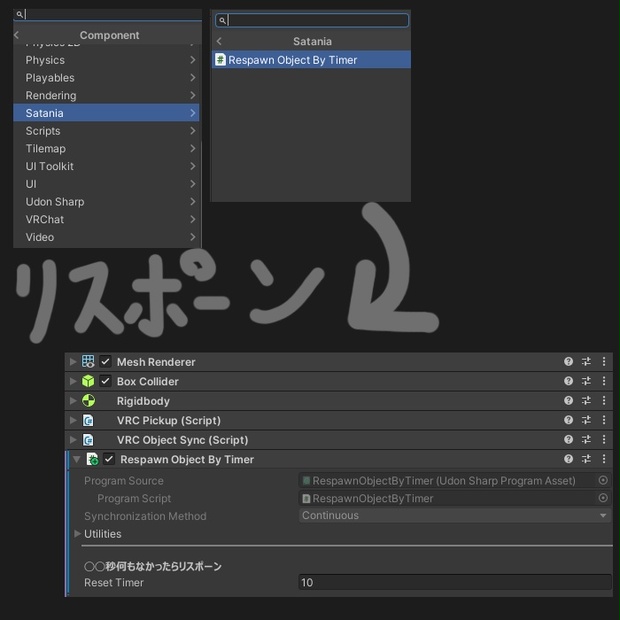Viewport: 620px width, 620px height.
Task: Open the Satania component category
Action: (106, 113)
